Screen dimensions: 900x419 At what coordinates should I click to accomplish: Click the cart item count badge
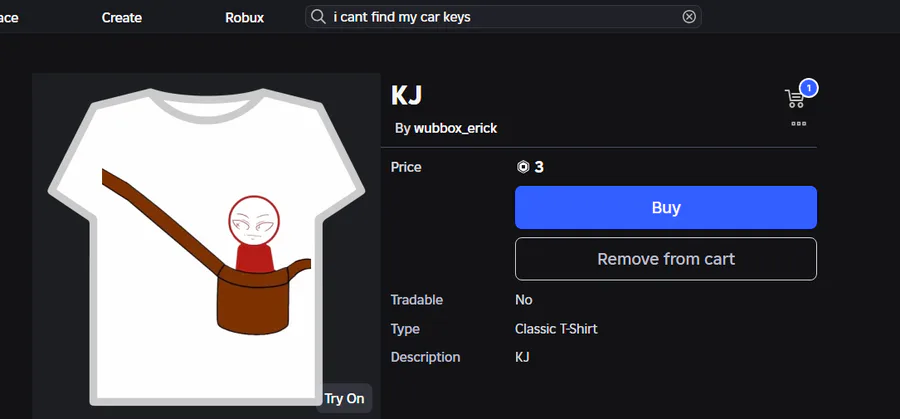pos(808,88)
